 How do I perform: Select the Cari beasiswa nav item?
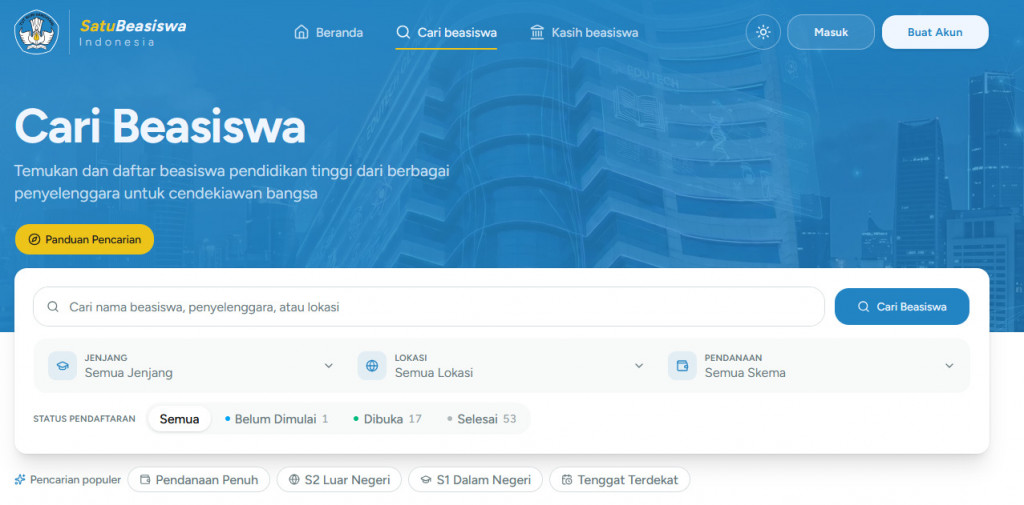[446, 32]
